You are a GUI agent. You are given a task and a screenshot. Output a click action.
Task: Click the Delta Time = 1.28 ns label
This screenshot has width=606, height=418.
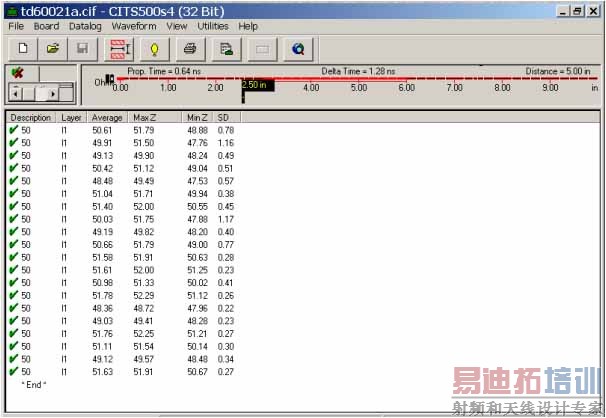click(x=358, y=71)
